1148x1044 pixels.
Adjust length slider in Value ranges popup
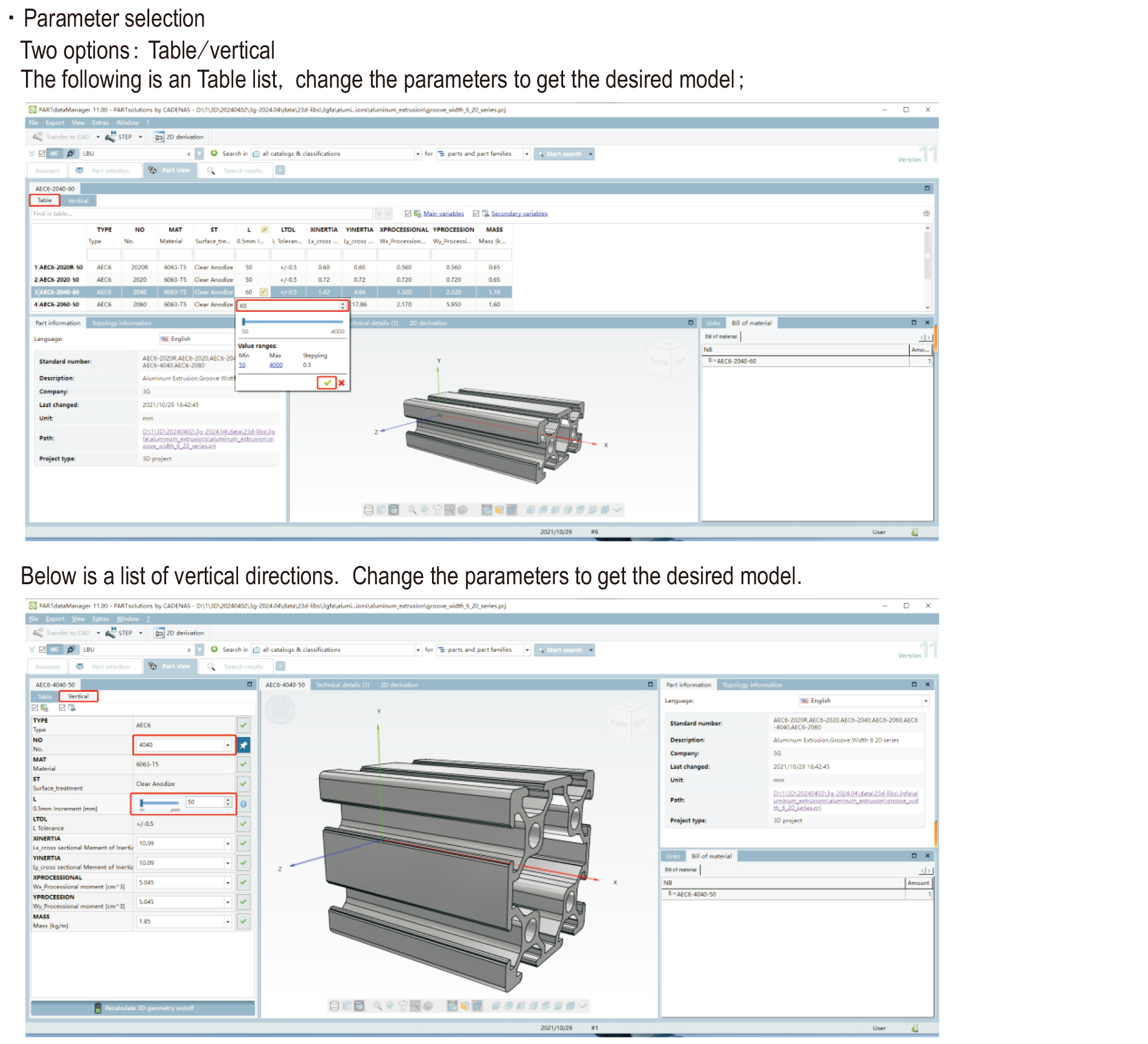coord(292,321)
